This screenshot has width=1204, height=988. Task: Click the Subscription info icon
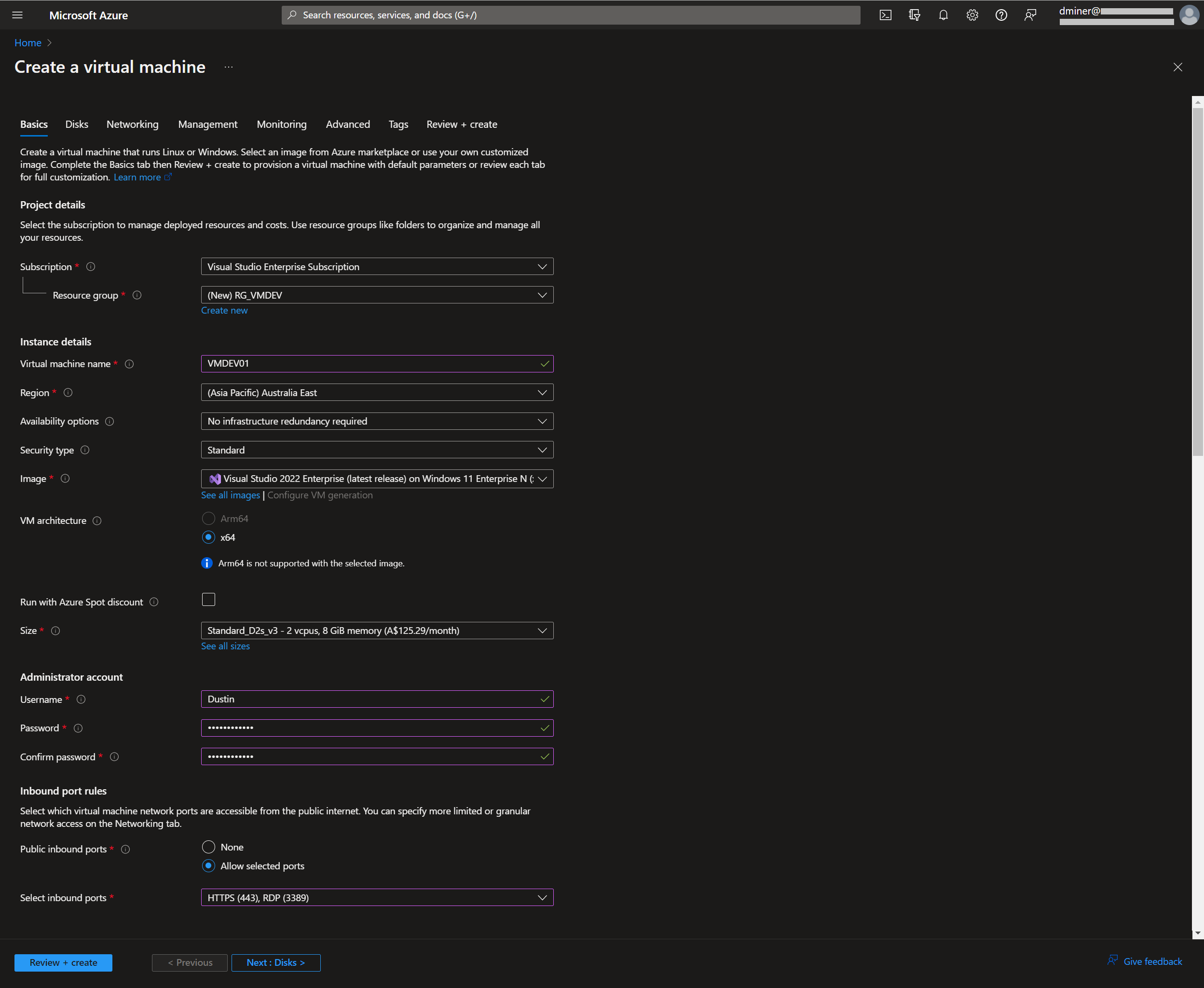(91, 267)
